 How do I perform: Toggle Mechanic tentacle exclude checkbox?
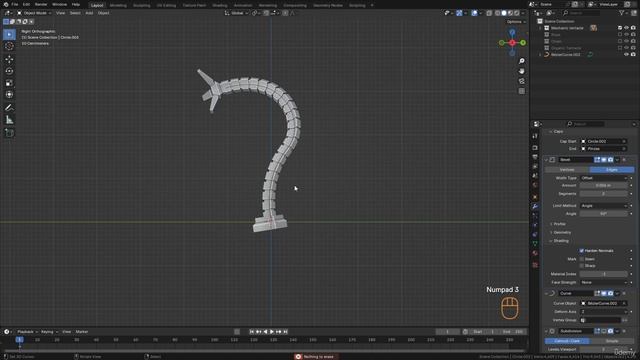coord(620,28)
